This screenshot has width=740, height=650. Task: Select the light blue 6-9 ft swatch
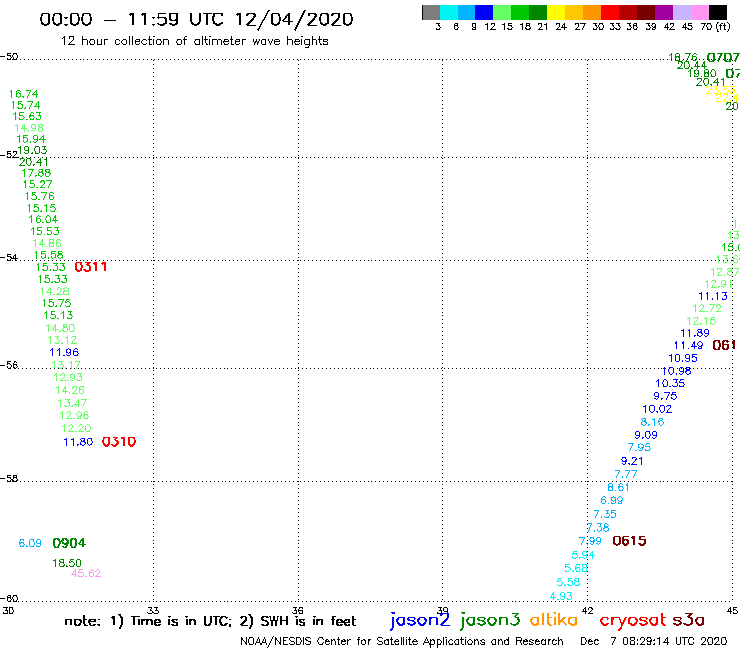466,12
